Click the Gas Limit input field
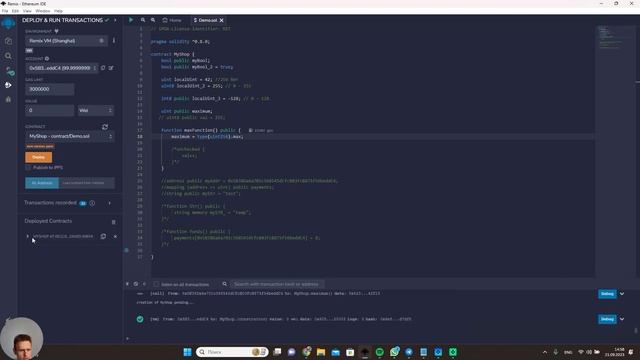This screenshot has height=360, width=640. click(x=50, y=89)
